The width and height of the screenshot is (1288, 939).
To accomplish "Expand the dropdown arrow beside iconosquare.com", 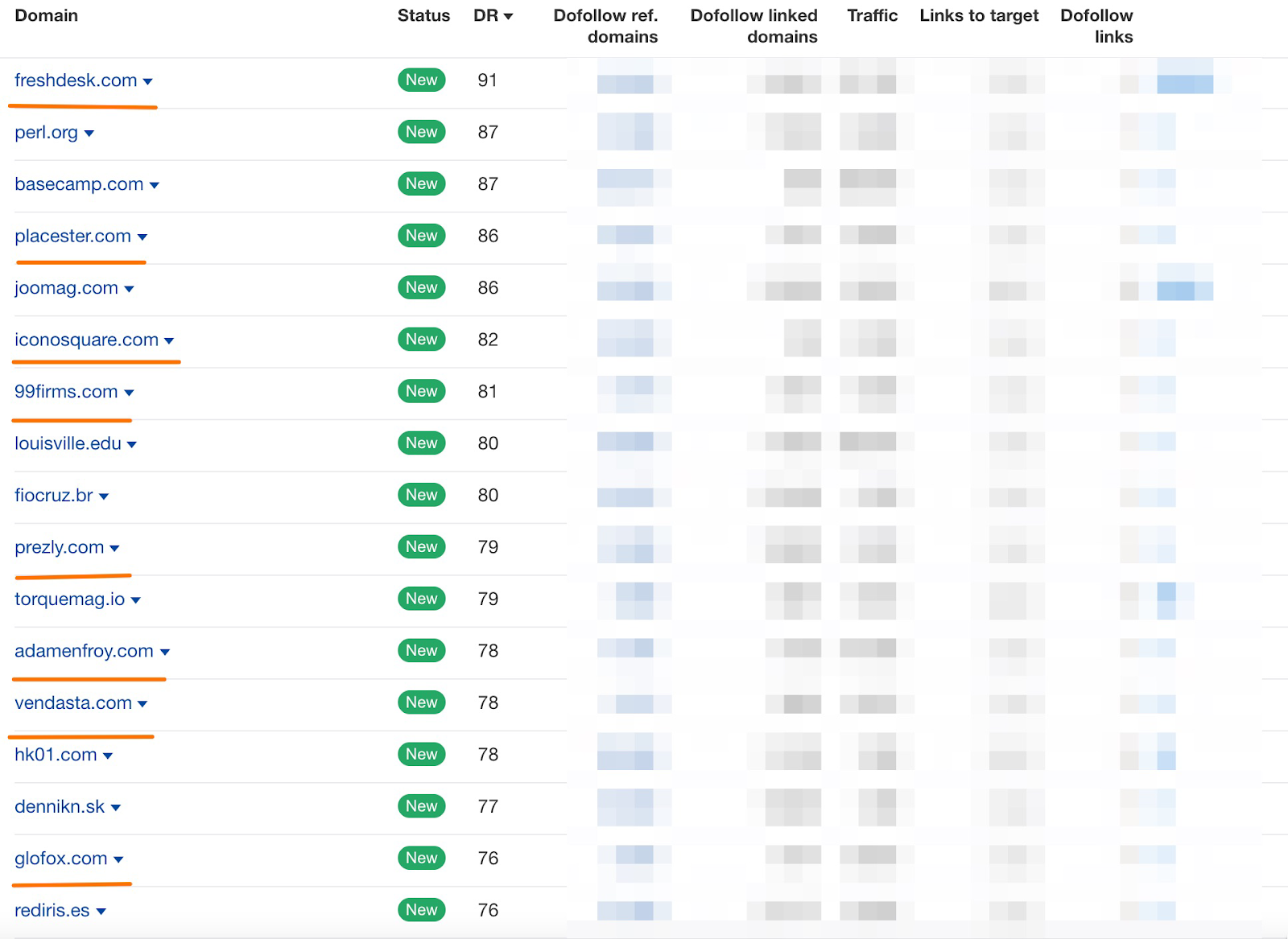I will (x=169, y=341).
